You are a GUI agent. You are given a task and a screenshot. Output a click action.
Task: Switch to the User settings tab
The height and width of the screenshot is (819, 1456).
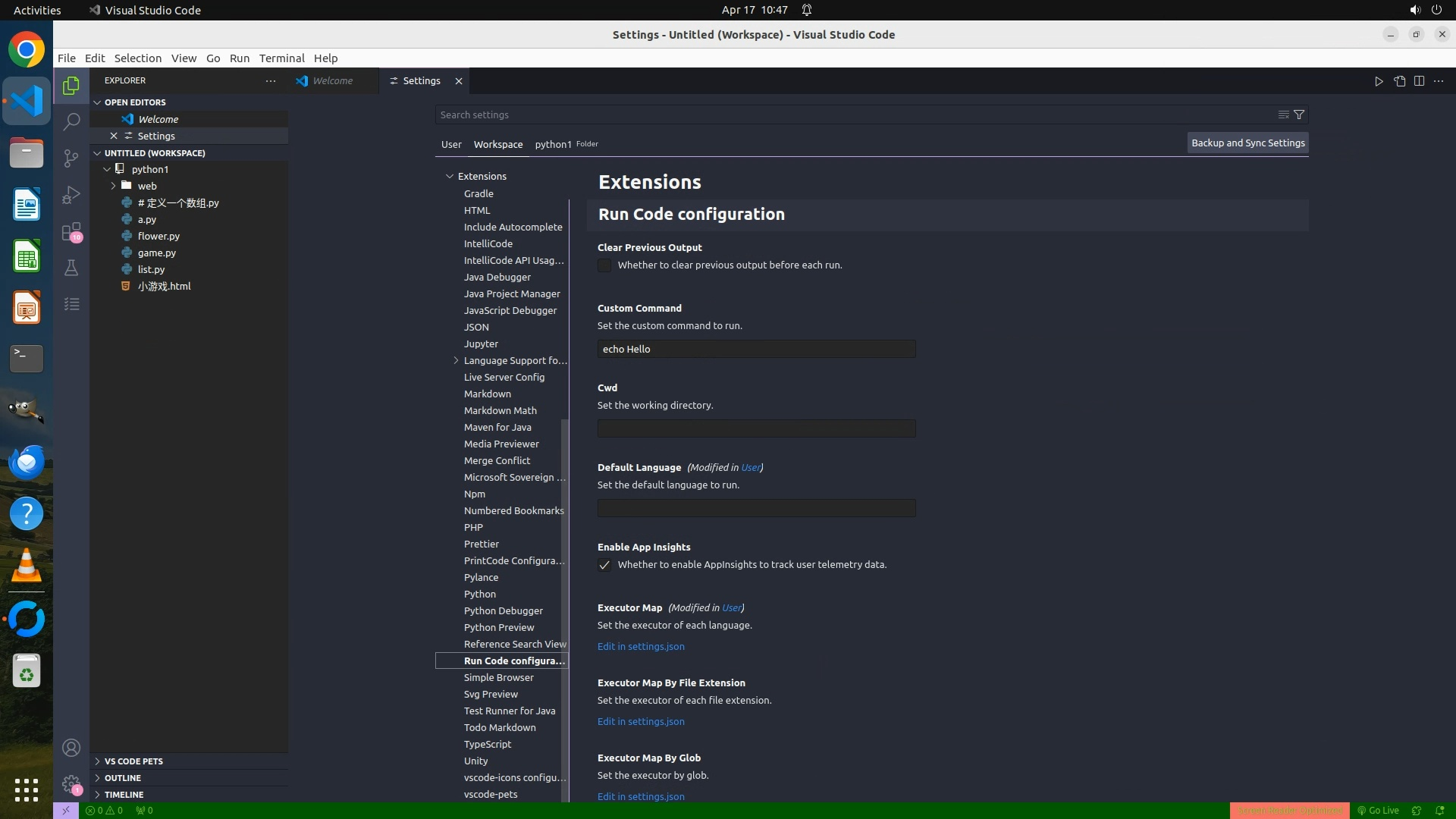pos(451,144)
